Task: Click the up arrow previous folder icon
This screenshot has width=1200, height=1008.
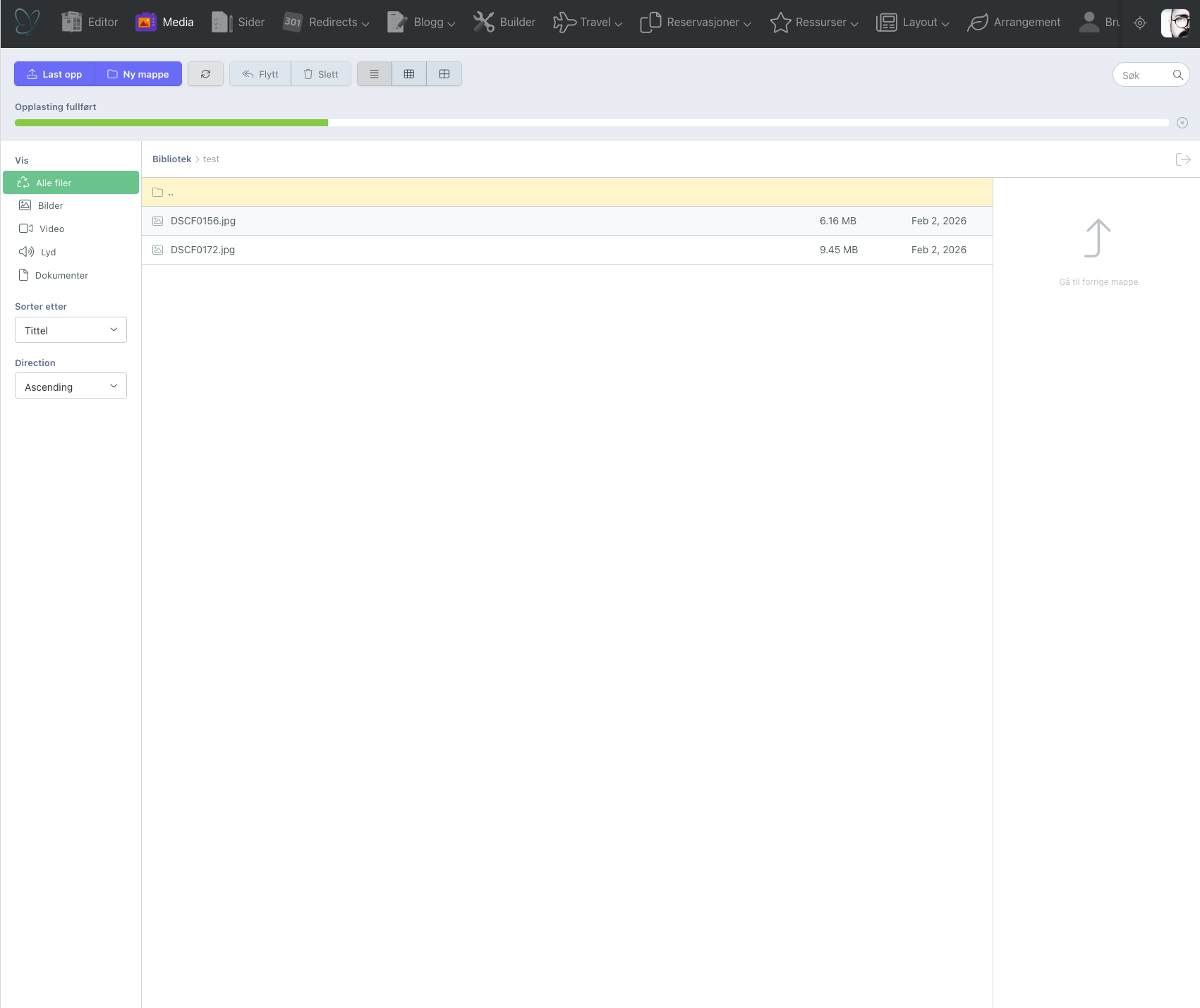Action: [1098, 238]
